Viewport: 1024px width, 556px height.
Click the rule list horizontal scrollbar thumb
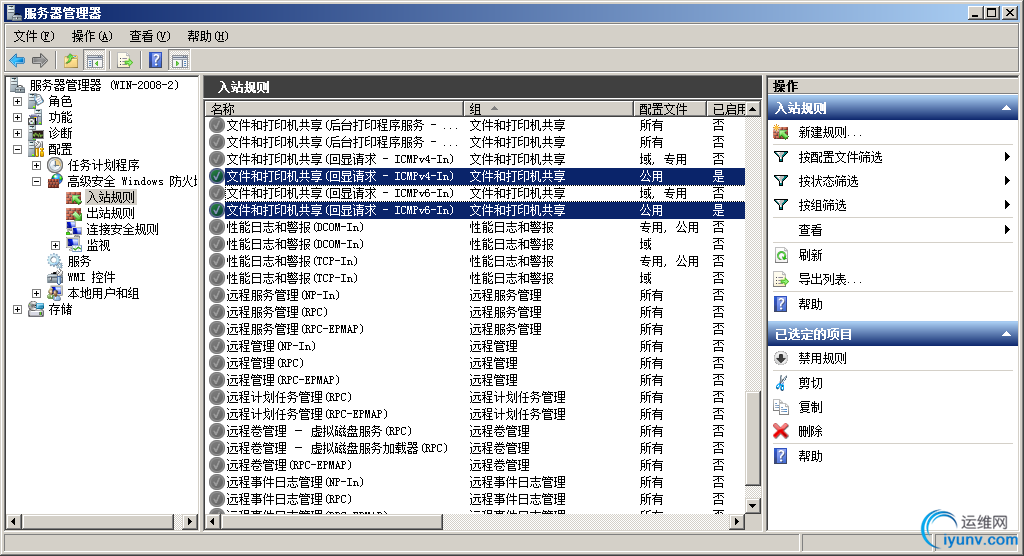point(331,521)
